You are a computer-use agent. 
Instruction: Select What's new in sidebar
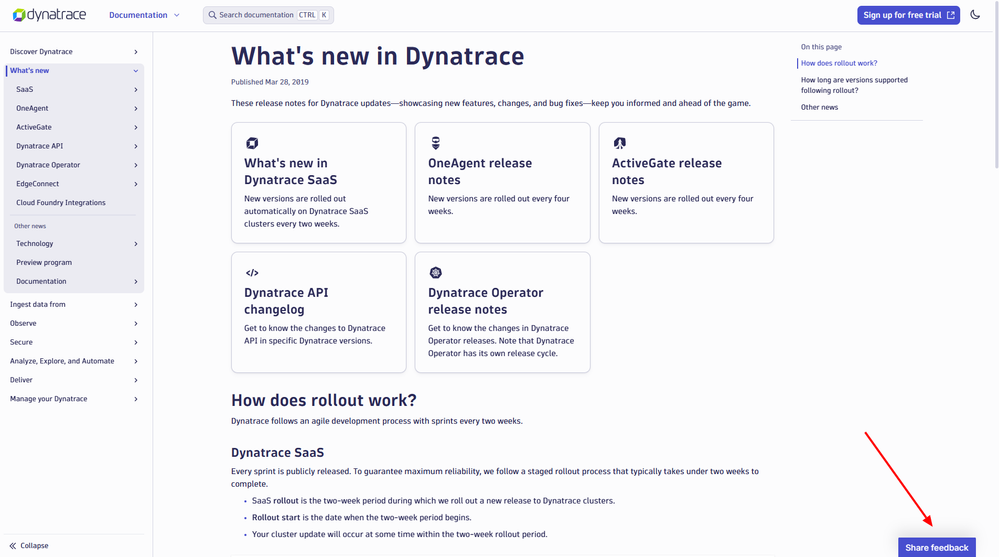point(29,71)
